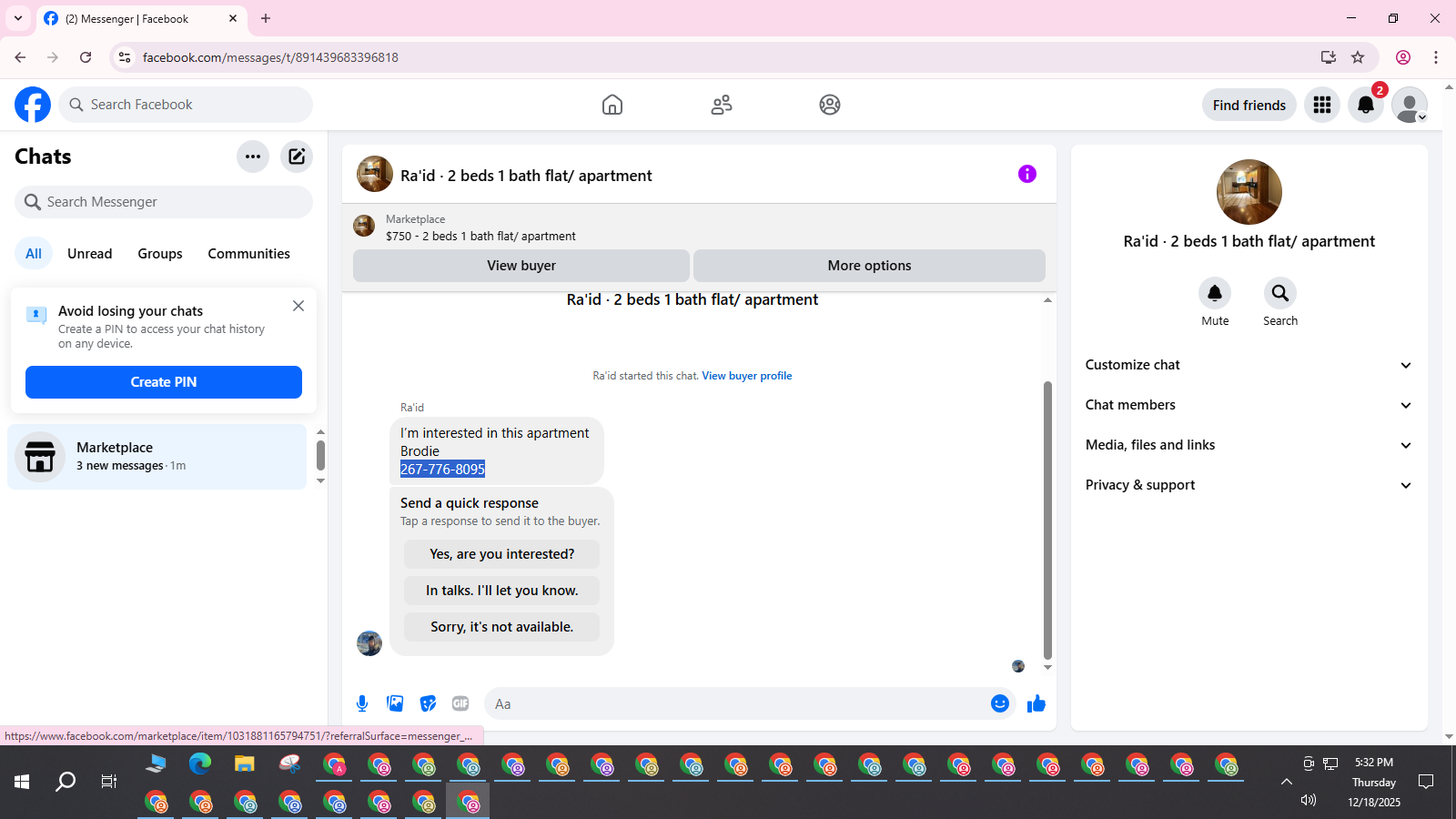Image resolution: width=1456 pixels, height=819 pixels.
Task: Click the conversation scrollbar thumb
Action: [x=1047, y=519]
